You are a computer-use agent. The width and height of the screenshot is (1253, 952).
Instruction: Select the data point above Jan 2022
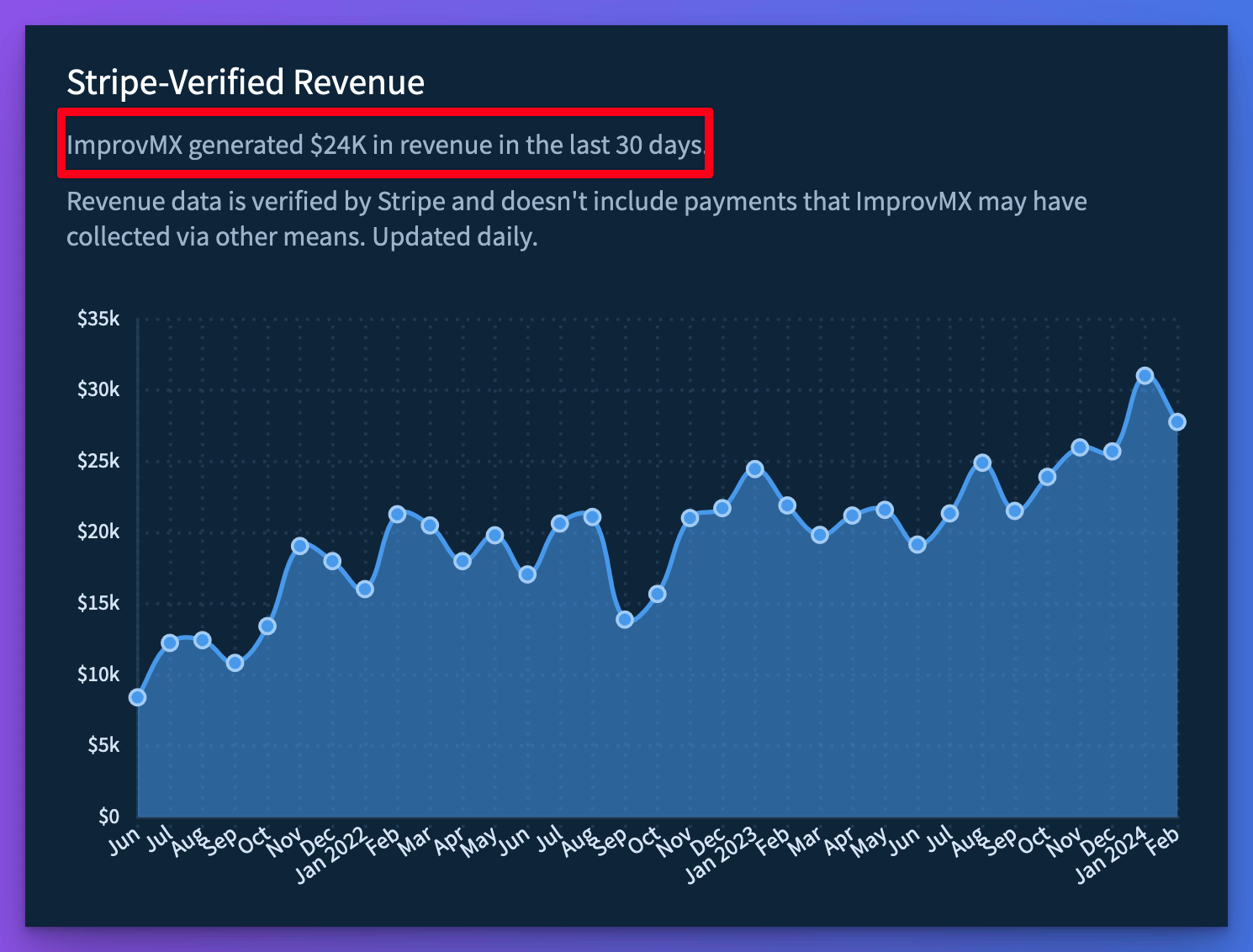(365, 590)
